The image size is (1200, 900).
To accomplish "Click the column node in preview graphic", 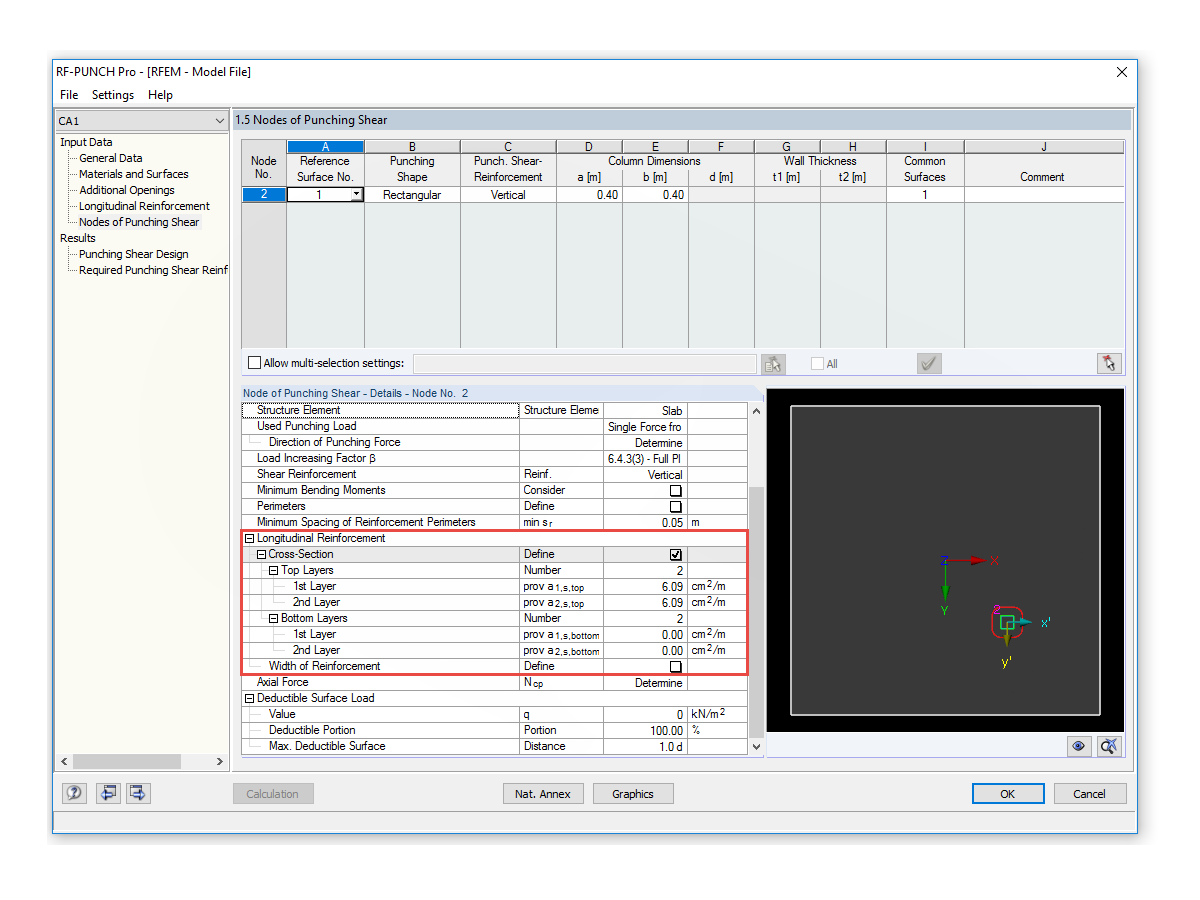I will click(x=1007, y=622).
